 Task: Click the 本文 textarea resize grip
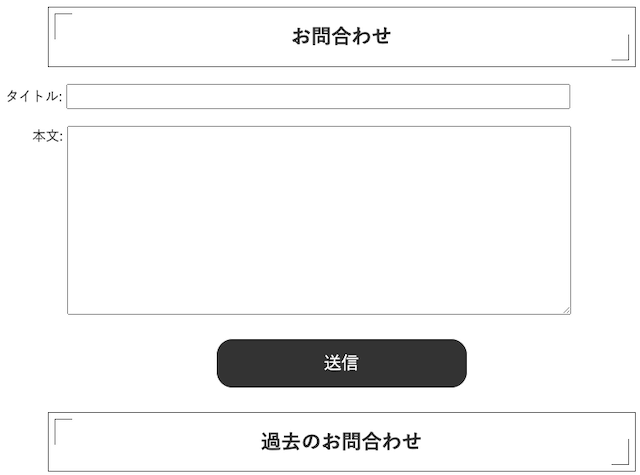pos(567,311)
